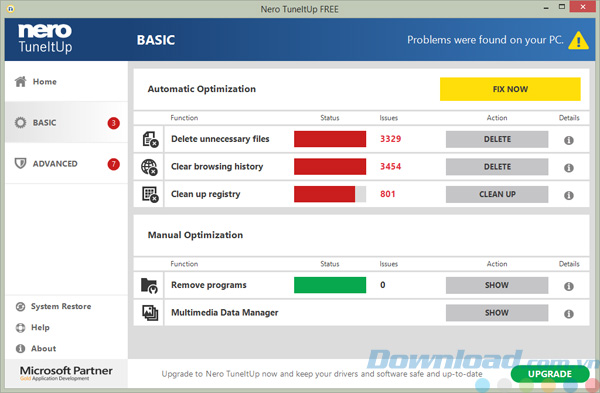Select the BASIC section in sidebar
The height and width of the screenshot is (393, 600).
tap(66, 122)
